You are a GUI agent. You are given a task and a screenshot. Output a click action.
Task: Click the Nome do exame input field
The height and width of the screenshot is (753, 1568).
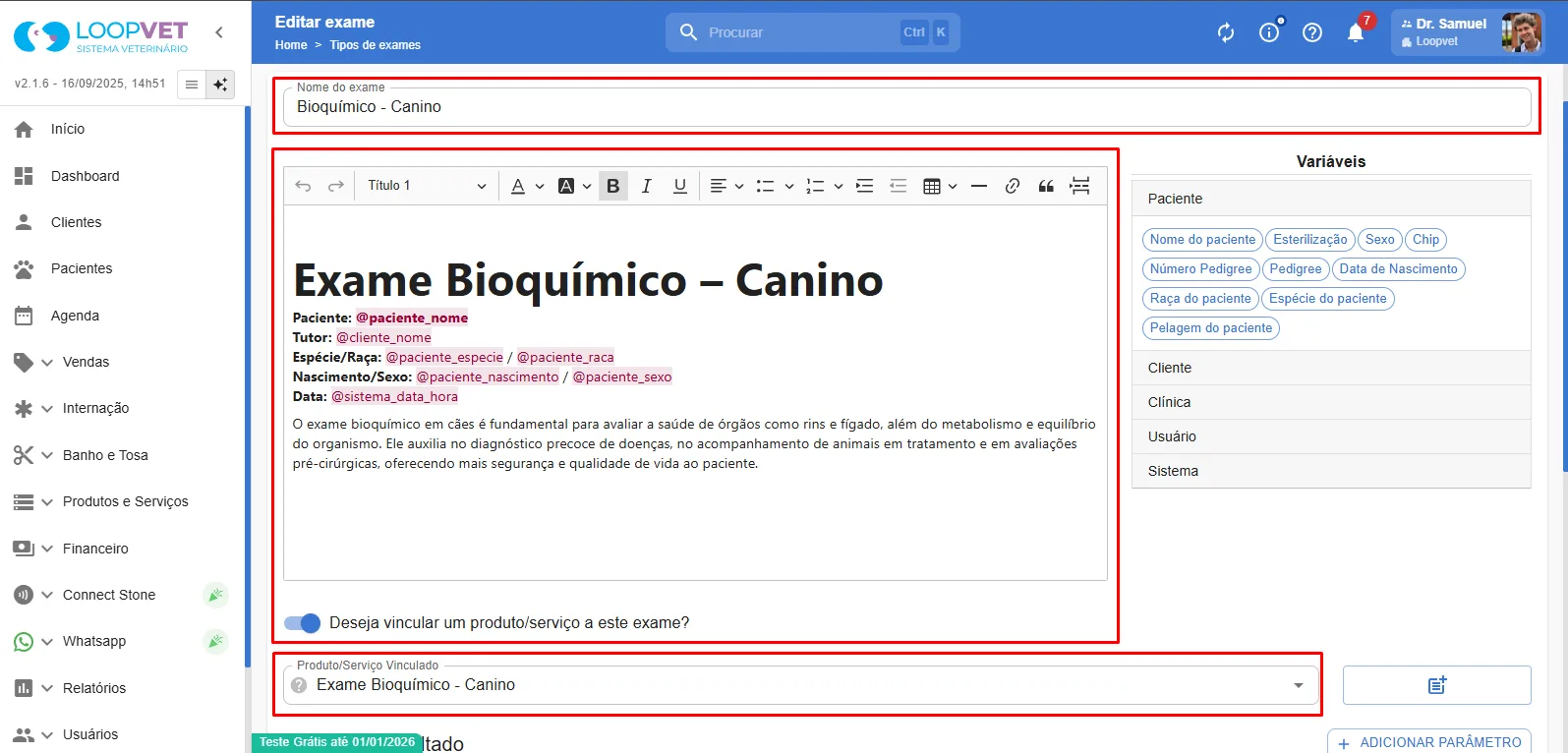(x=906, y=107)
